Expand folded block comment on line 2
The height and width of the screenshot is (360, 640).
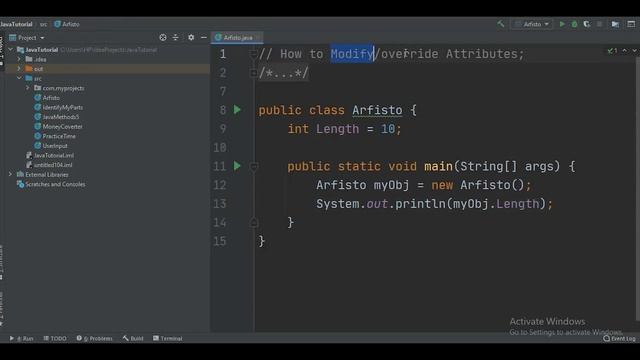[x=253, y=73]
